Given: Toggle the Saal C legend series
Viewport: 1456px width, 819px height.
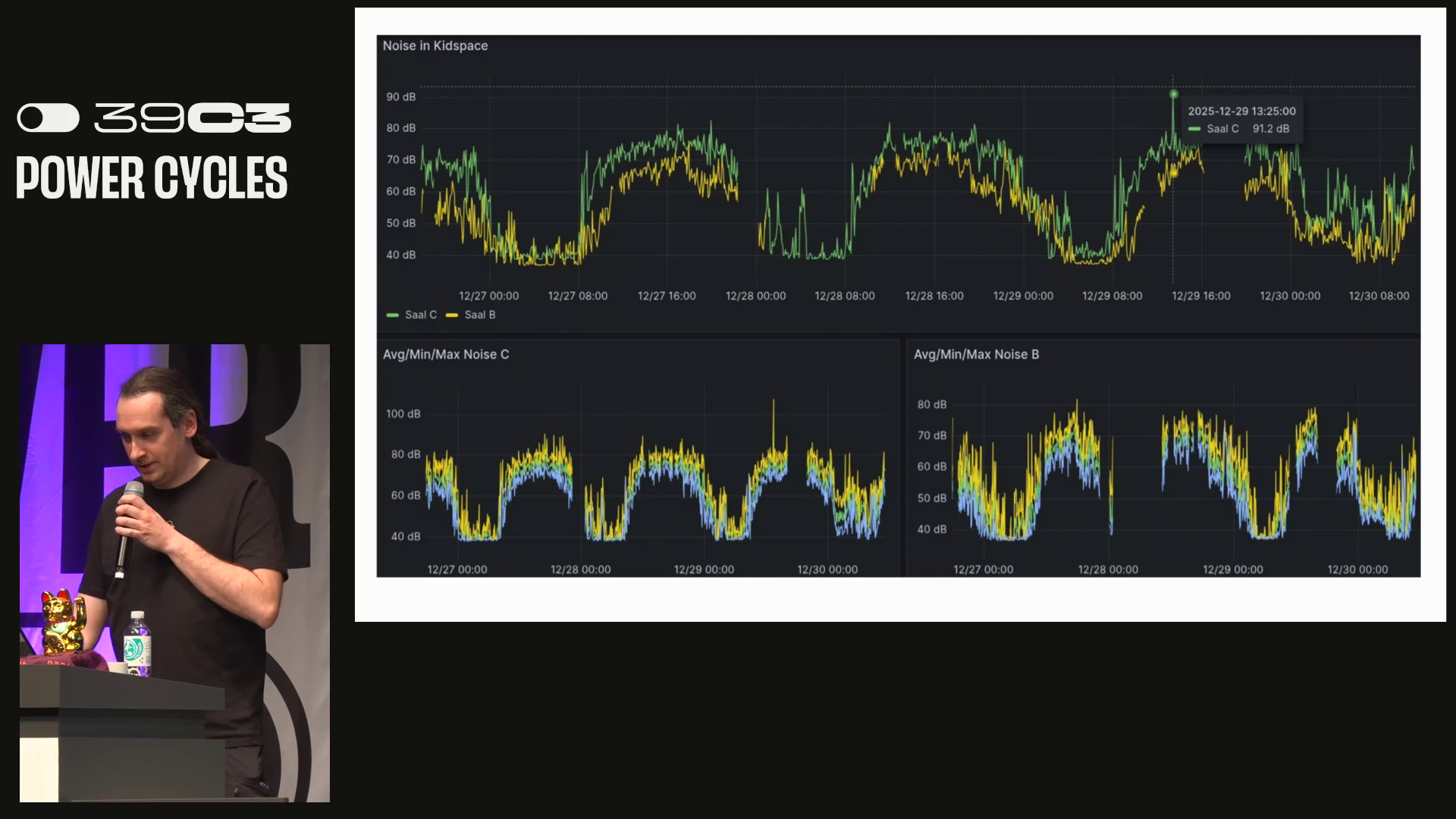Looking at the screenshot, I should pos(420,315).
